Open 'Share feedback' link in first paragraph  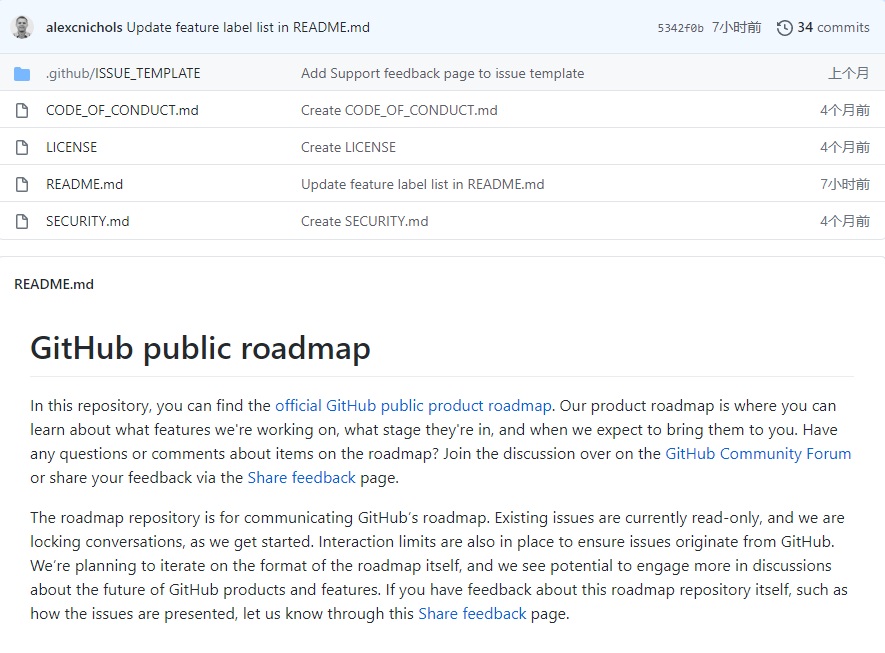click(x=301, y=477)
